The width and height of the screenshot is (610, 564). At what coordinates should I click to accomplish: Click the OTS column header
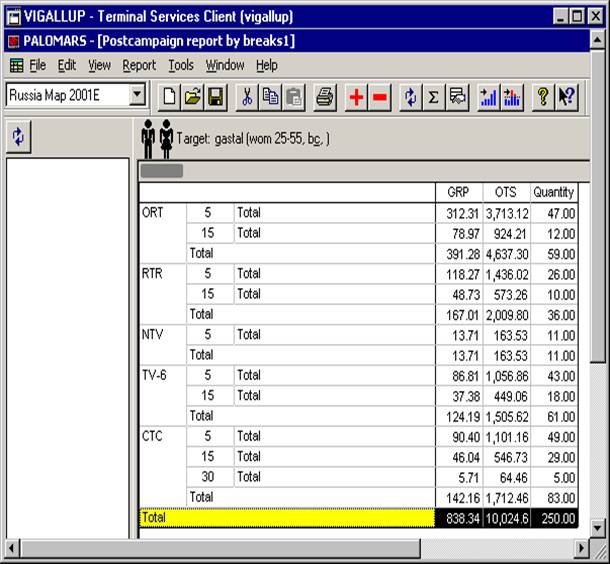tap(506, 192)
